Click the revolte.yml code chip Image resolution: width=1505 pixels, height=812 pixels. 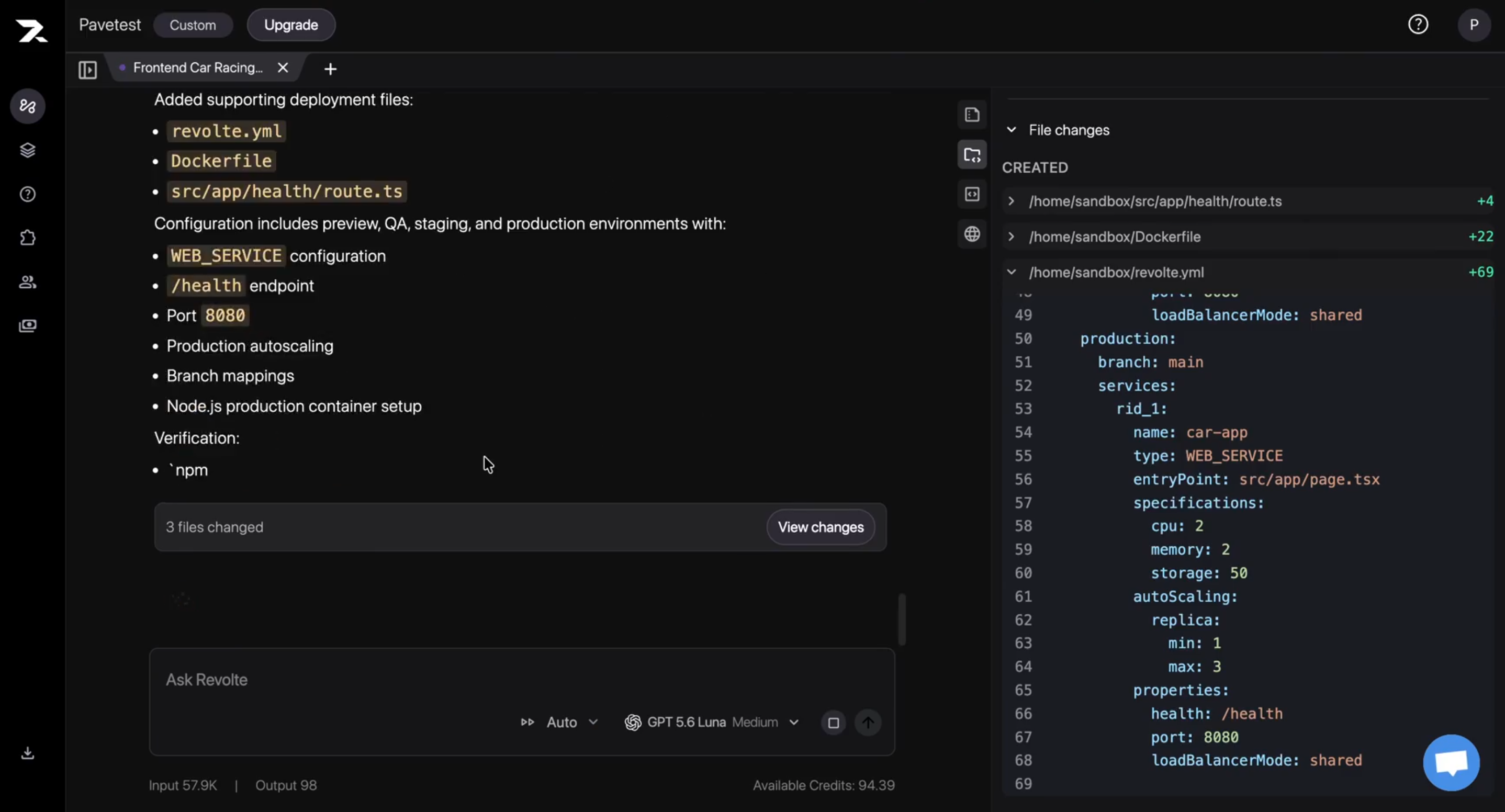tap(226, 131)
